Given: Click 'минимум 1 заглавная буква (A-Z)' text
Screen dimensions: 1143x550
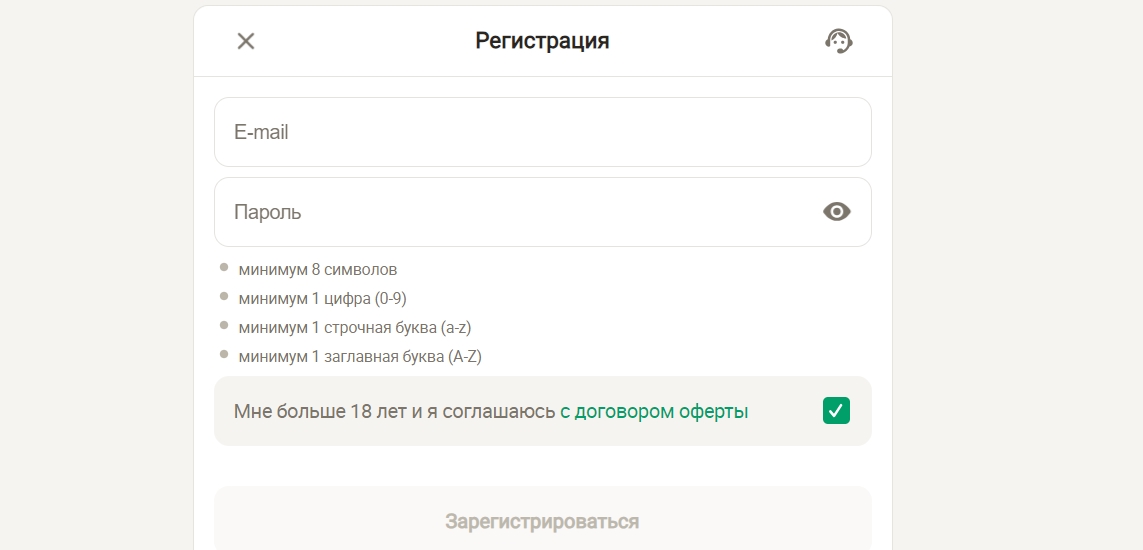Looking at the screenshot, I should pyautogui.click(x=360, y=357).
